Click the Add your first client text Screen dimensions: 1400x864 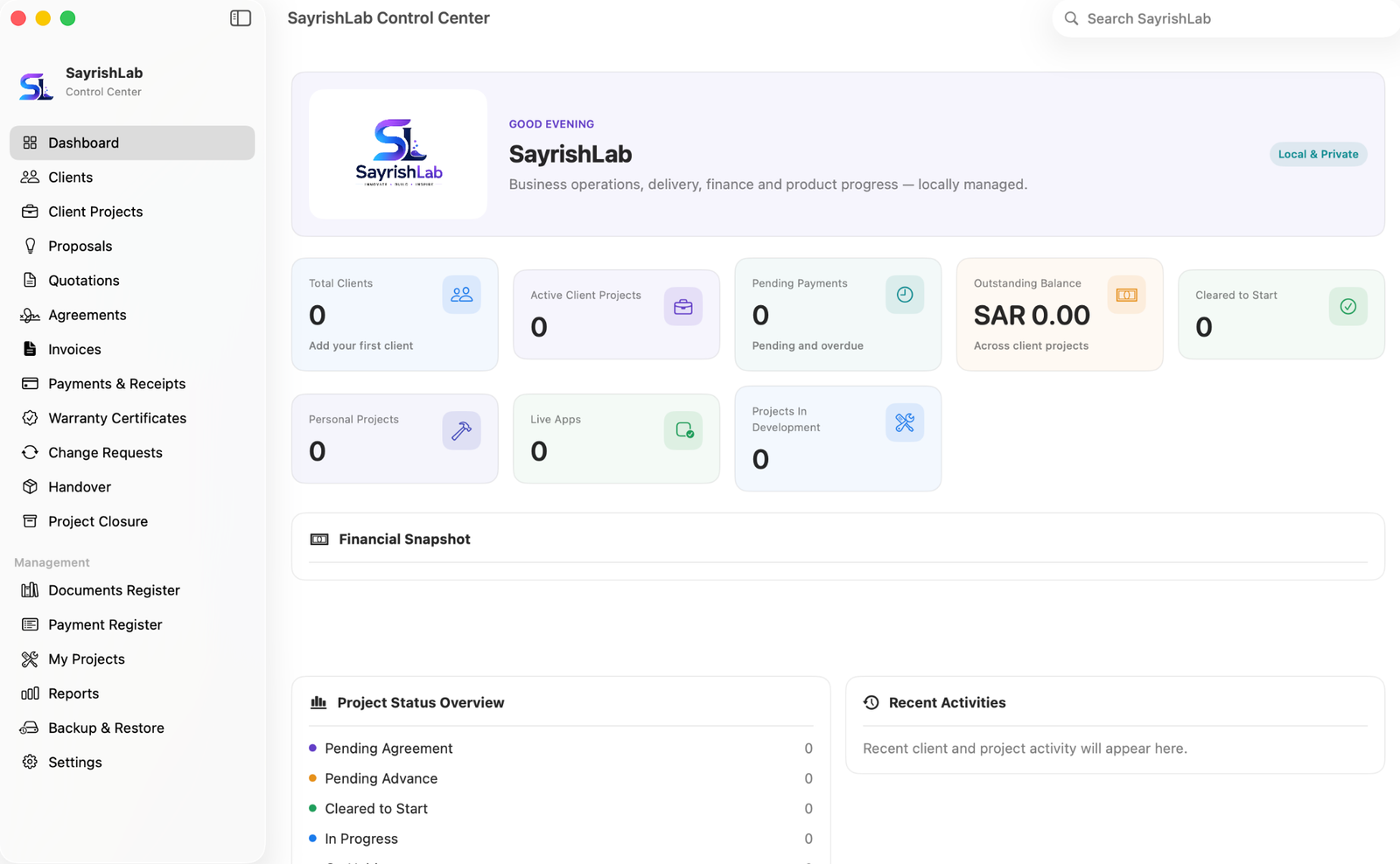pos(360,345)
